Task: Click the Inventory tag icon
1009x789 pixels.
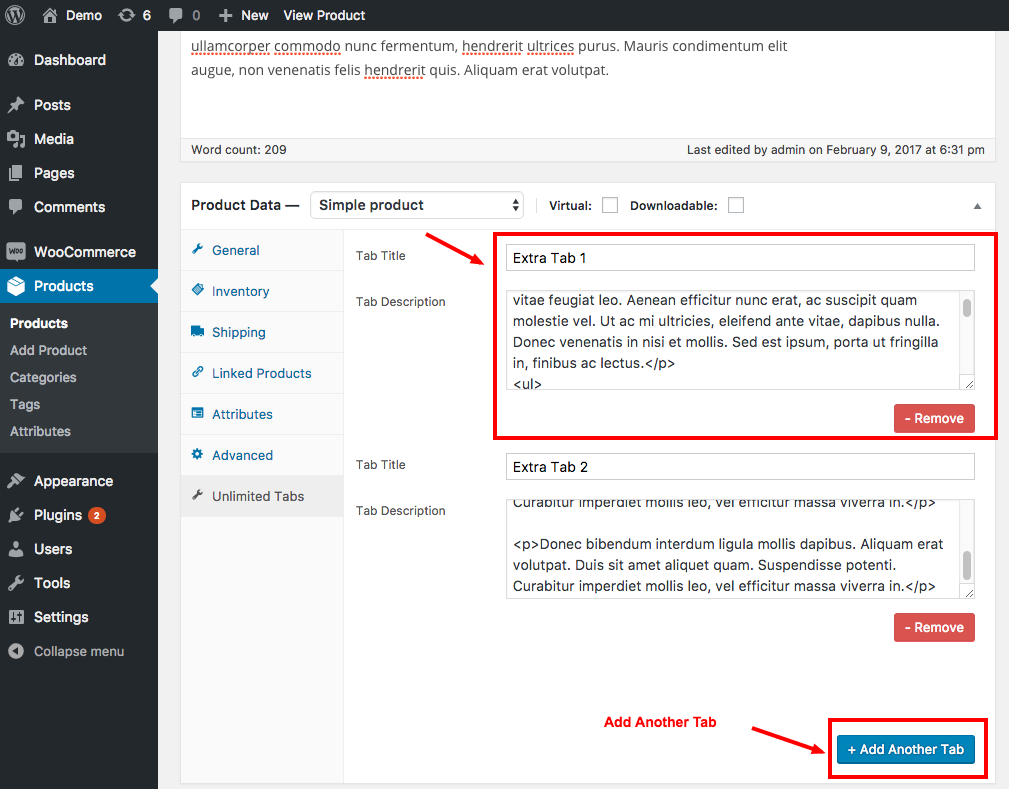Action: [198, 290]
